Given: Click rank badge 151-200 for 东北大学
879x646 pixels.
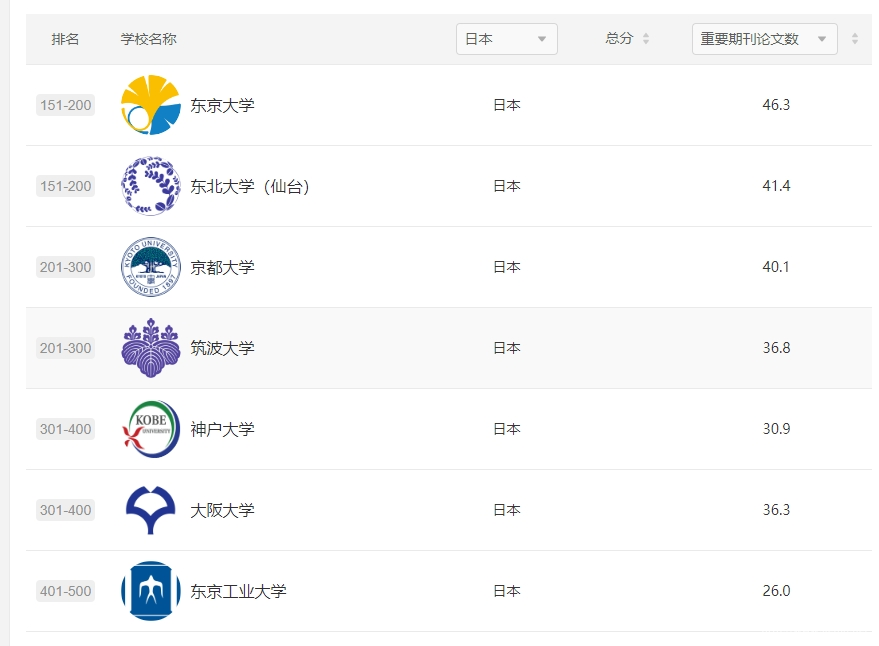Looking at the screenshot, I should [x=66, y=186].
